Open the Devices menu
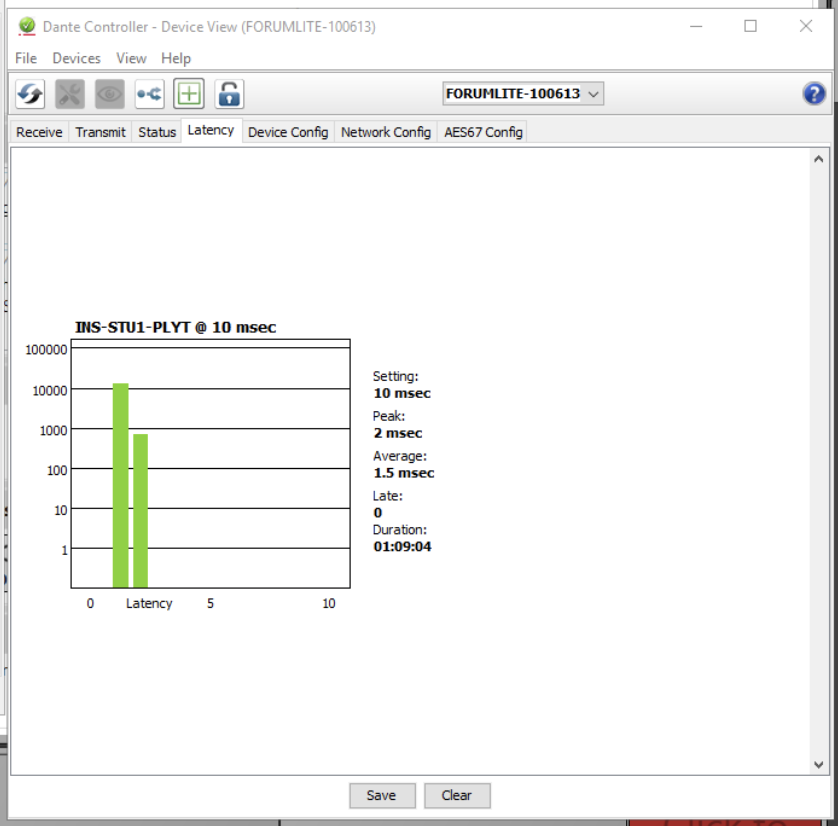Image resolution: width=838 pixels, height=826 pixels. [76, 58]
